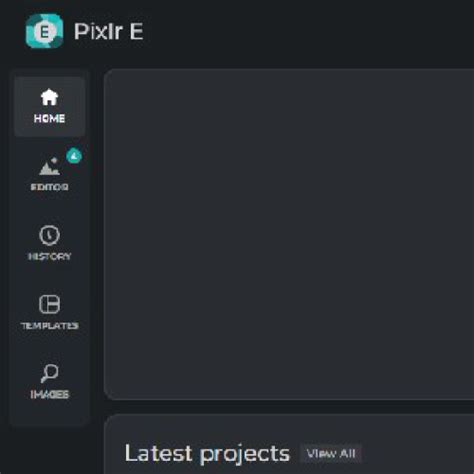The image size is (474, 474).
Task: Click the Latest projects panel area
Action: point(289,444)
